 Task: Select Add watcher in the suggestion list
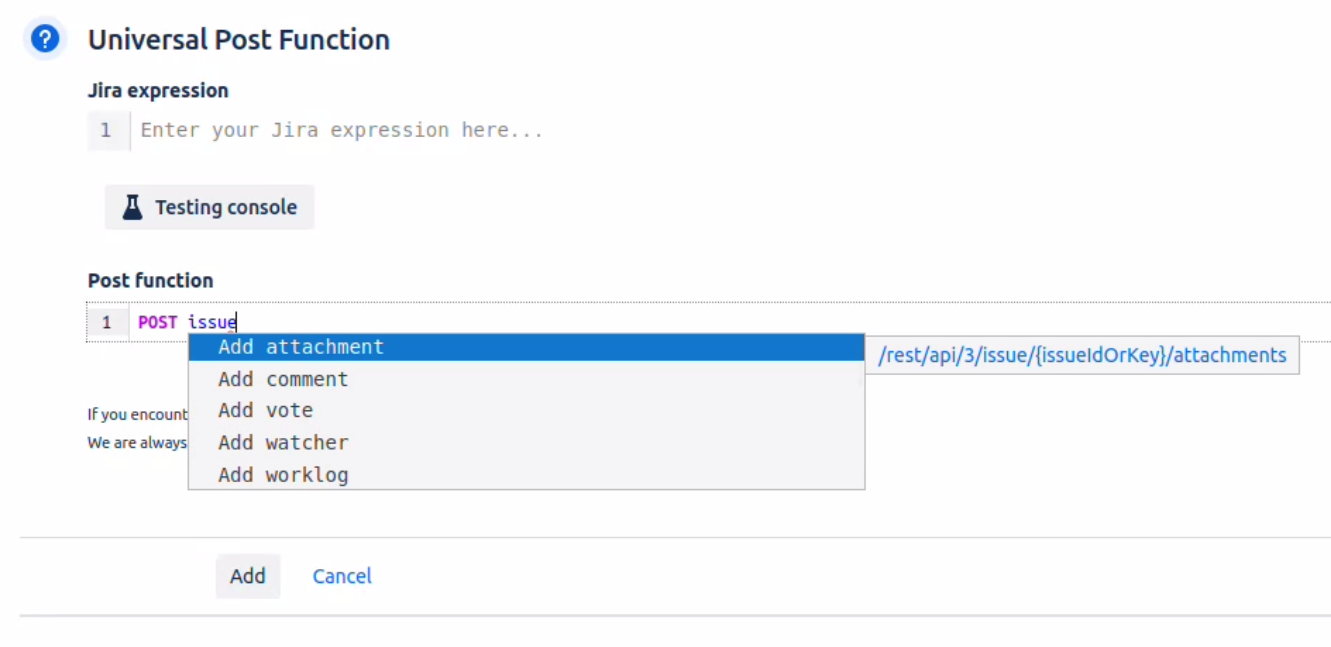(x=283, y=442)
